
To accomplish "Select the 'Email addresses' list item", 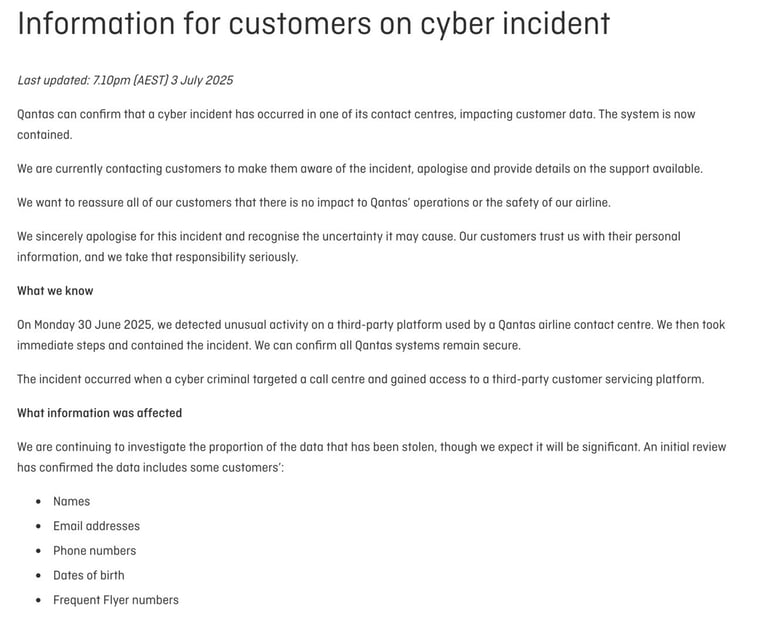I will click(x=96, y=526).
